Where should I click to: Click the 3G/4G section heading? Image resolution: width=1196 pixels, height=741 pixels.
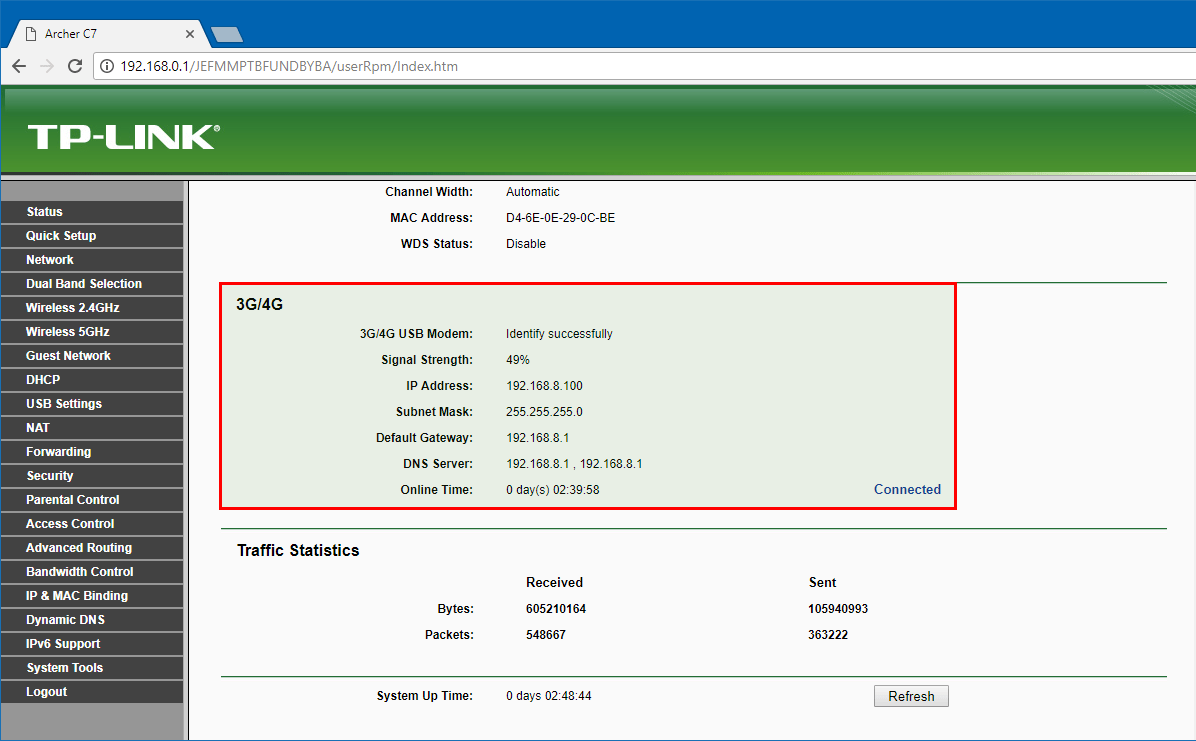click(259, 304)
